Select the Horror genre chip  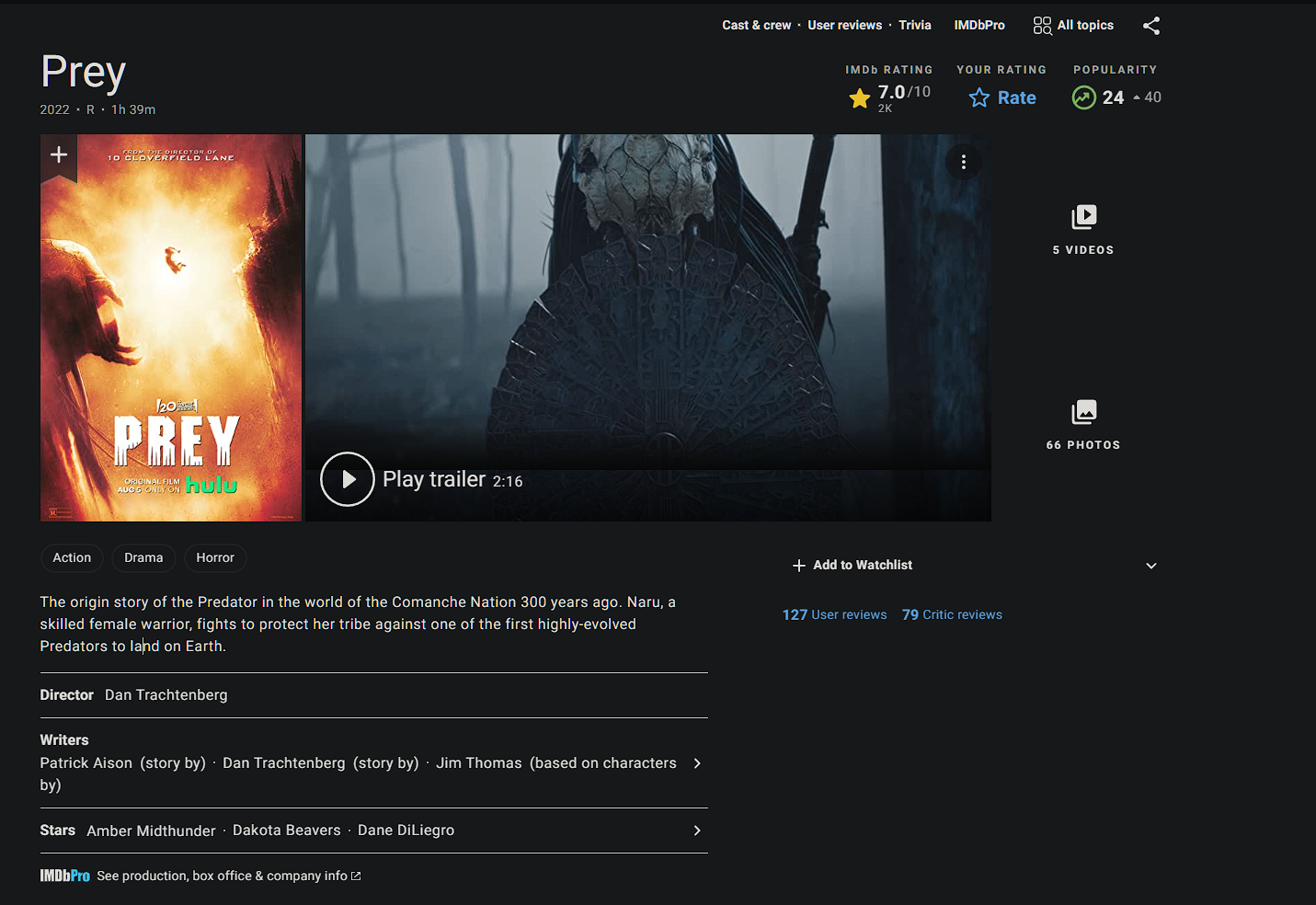click(215, 557)
